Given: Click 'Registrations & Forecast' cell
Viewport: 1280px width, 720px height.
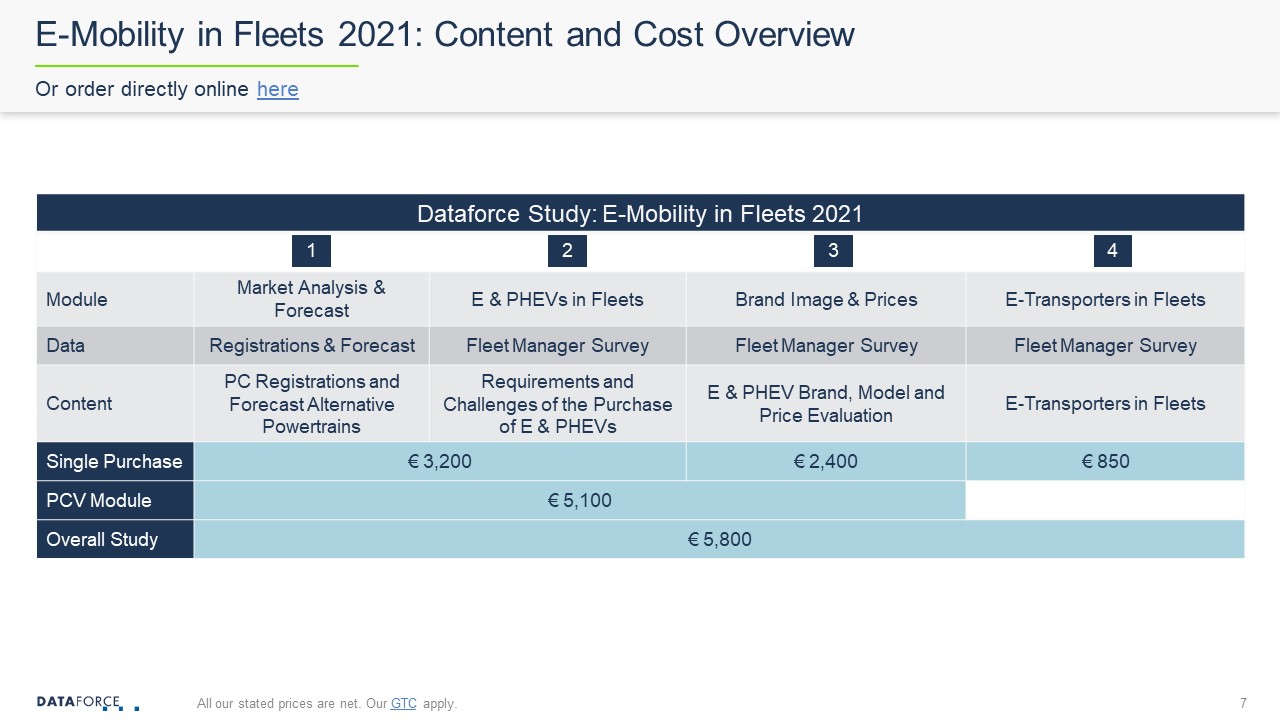Looking at the screenshot, I should (311, 345).
